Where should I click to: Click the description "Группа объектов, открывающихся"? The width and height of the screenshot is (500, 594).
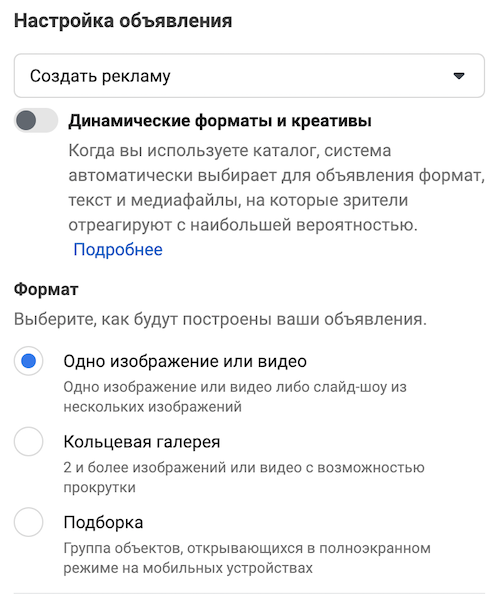click(x=247, y=558)
